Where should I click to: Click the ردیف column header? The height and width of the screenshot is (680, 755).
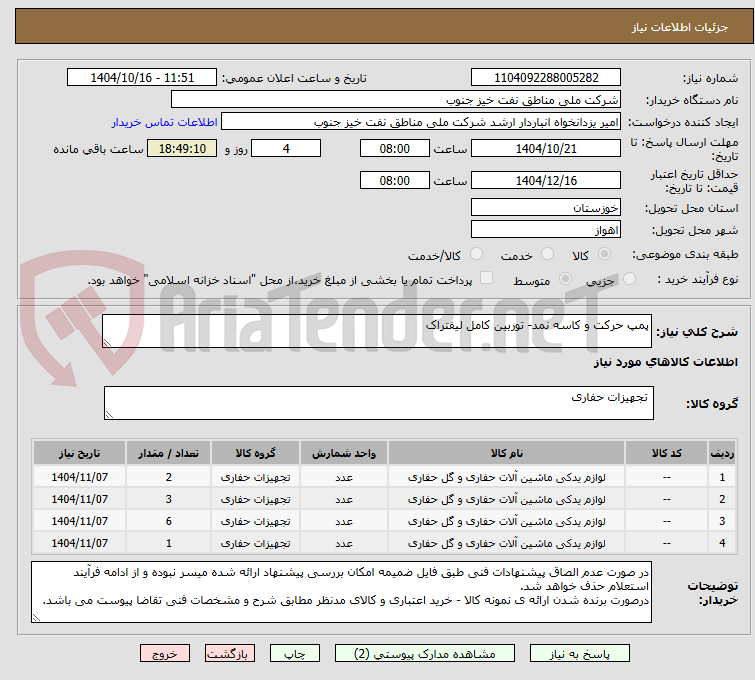click(722, 453)
